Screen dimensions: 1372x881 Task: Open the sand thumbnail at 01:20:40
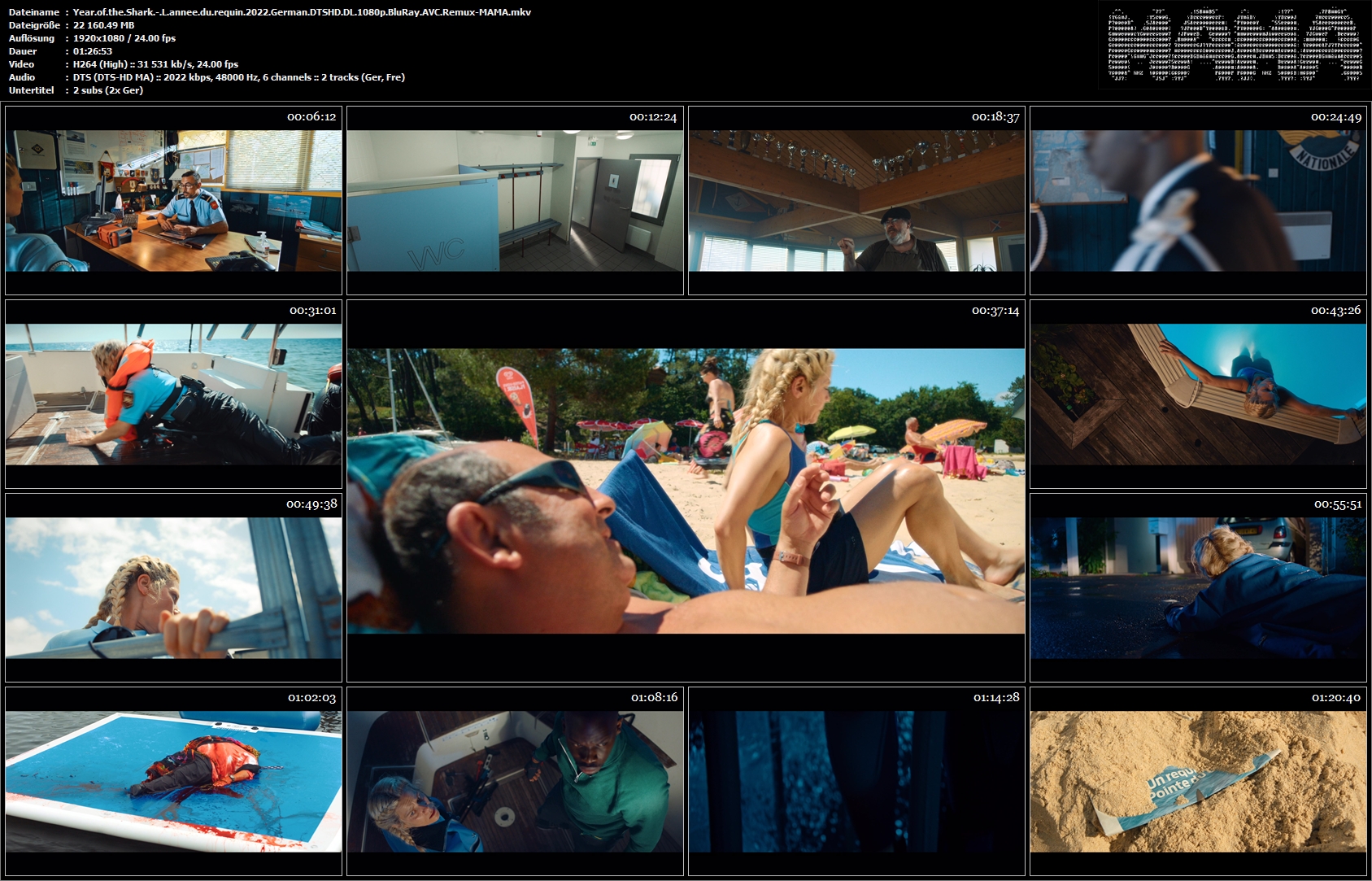pyautogui.click(x=1198, y=781)
